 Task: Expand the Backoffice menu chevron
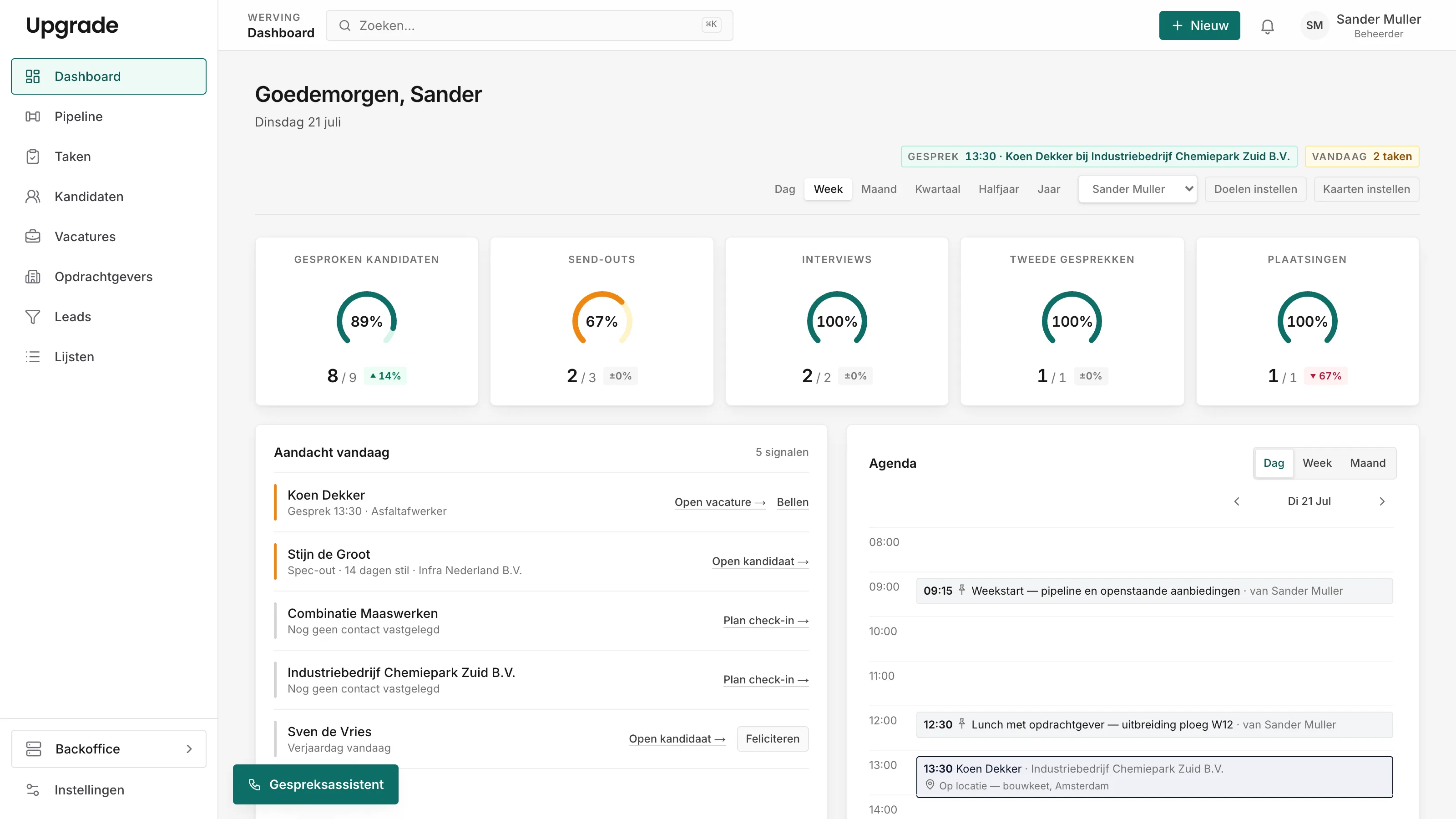[189, 749]
